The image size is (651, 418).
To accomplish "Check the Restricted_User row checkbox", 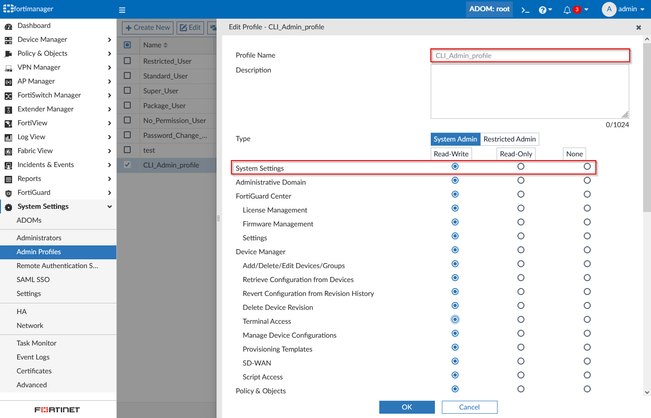I will click(127, 61).
